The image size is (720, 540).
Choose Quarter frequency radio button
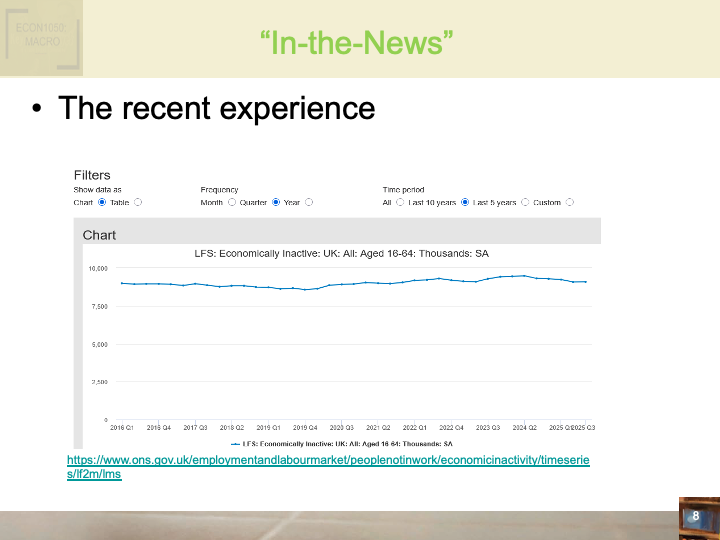click(x=276, y=202)
